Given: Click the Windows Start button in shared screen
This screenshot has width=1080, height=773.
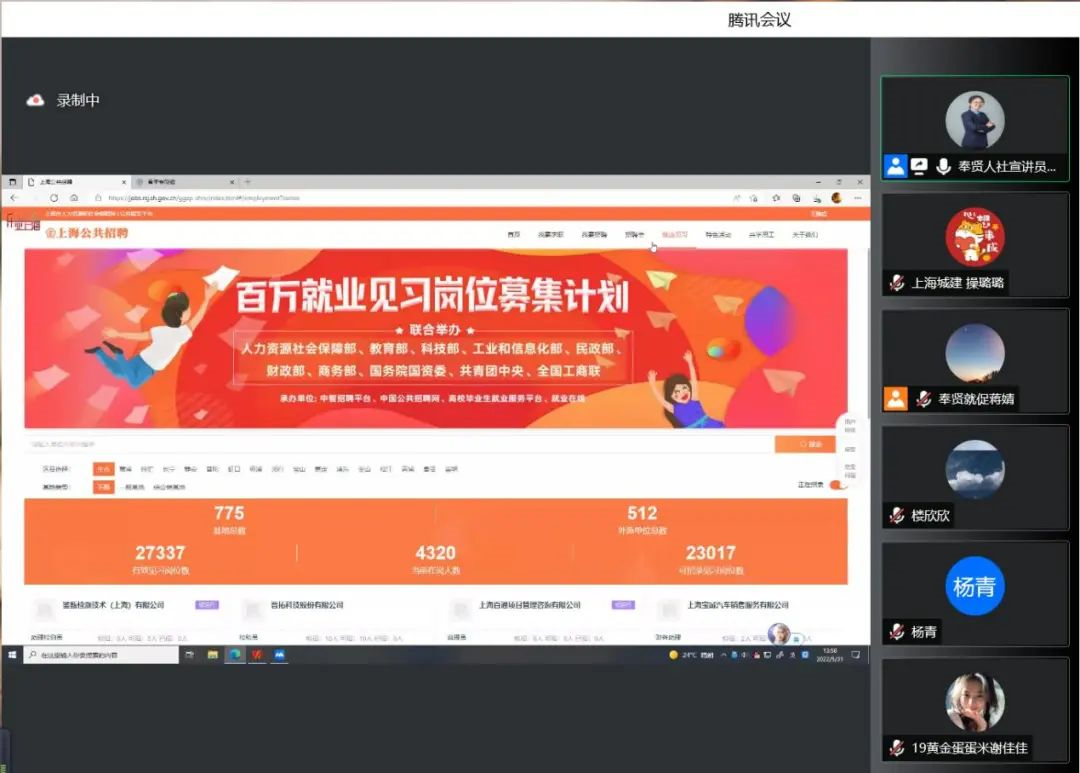Looking at the screenshot, I should (12, 655).
